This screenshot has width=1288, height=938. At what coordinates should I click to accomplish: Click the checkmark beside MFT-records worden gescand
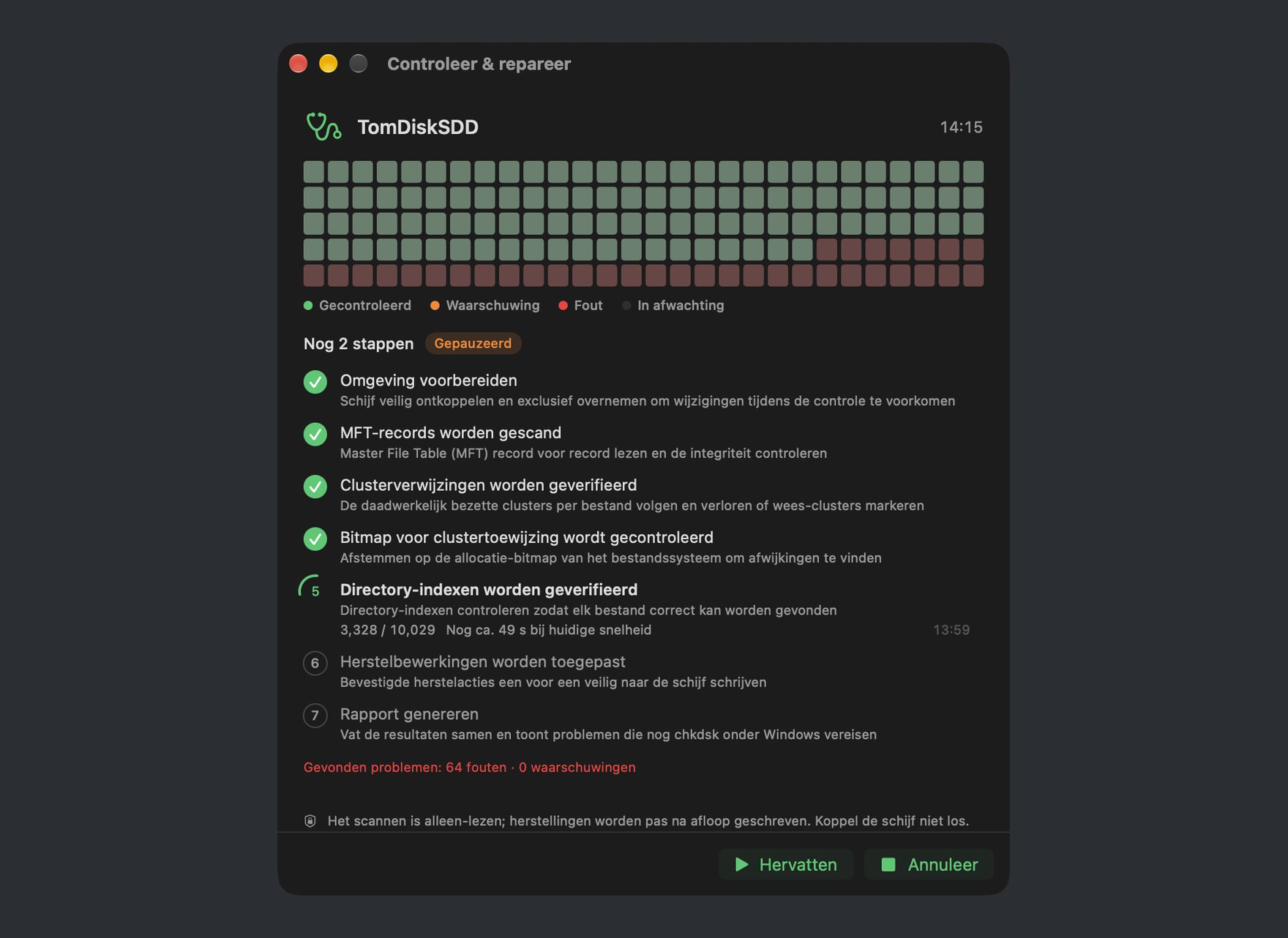pyautogui.click(x=315, y=434)
